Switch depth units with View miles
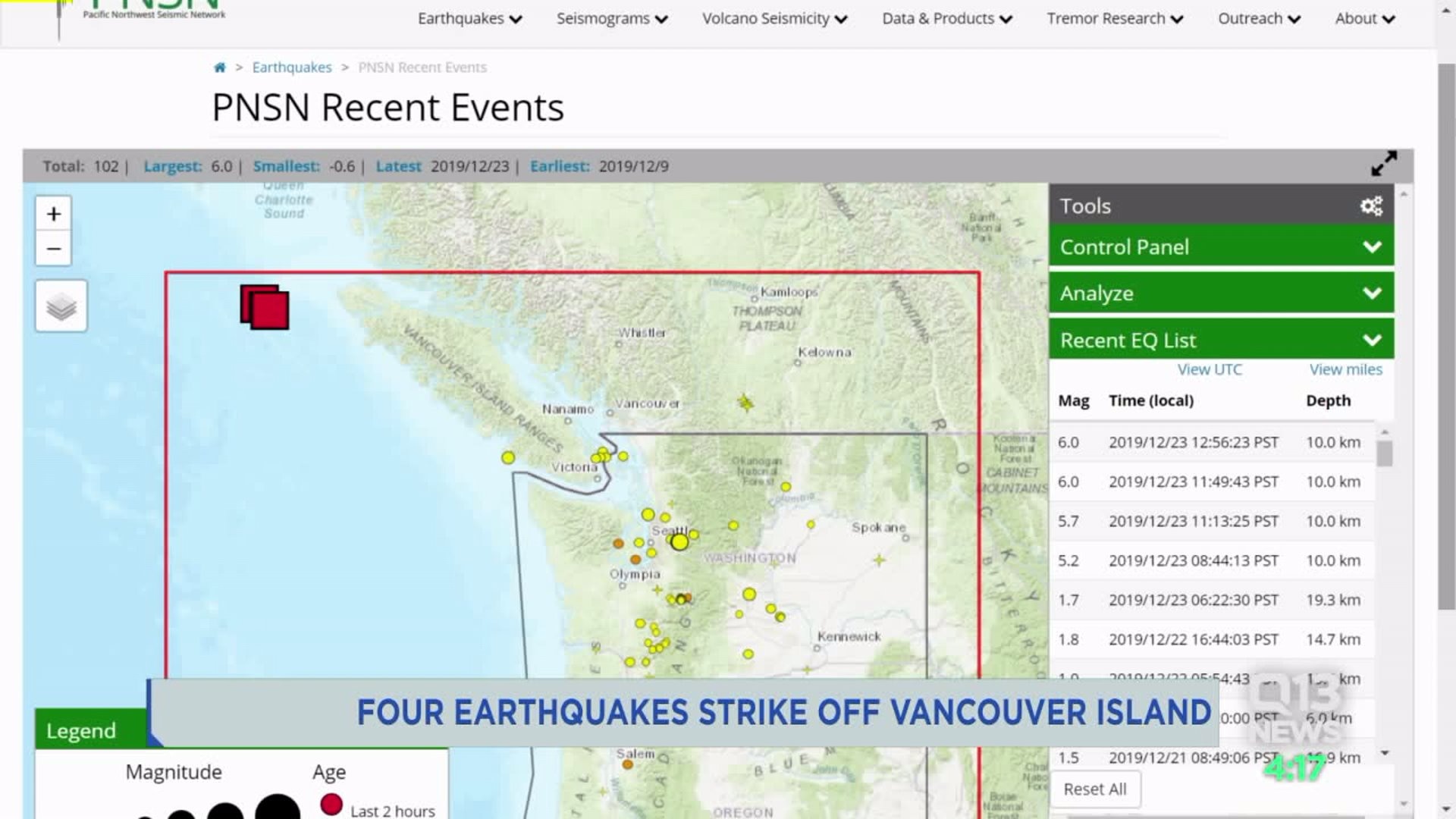 click(1345, 369)
